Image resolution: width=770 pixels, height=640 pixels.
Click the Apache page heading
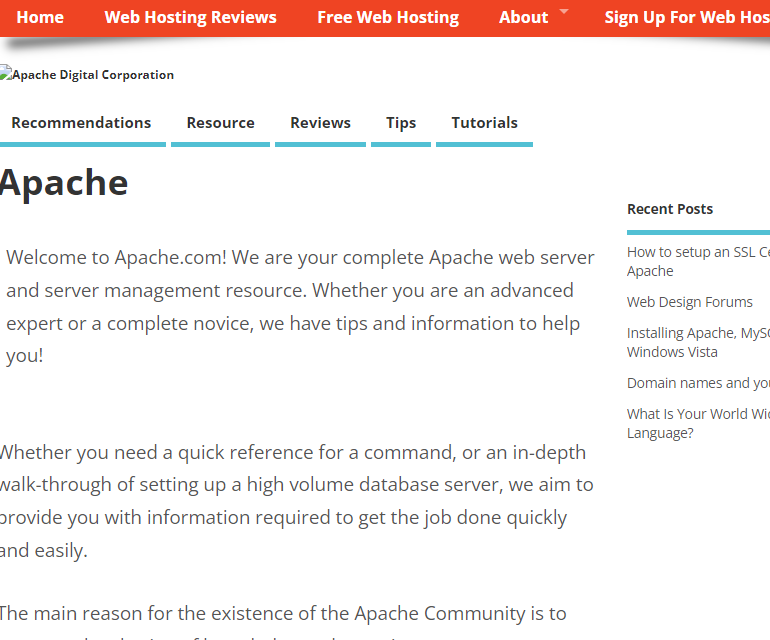pyautogui.click(x=64, y=183)
